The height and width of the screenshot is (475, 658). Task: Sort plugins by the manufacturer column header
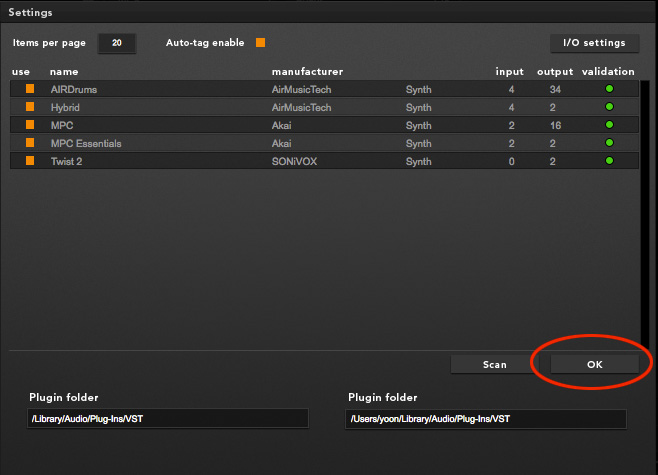tap(307, 72)
